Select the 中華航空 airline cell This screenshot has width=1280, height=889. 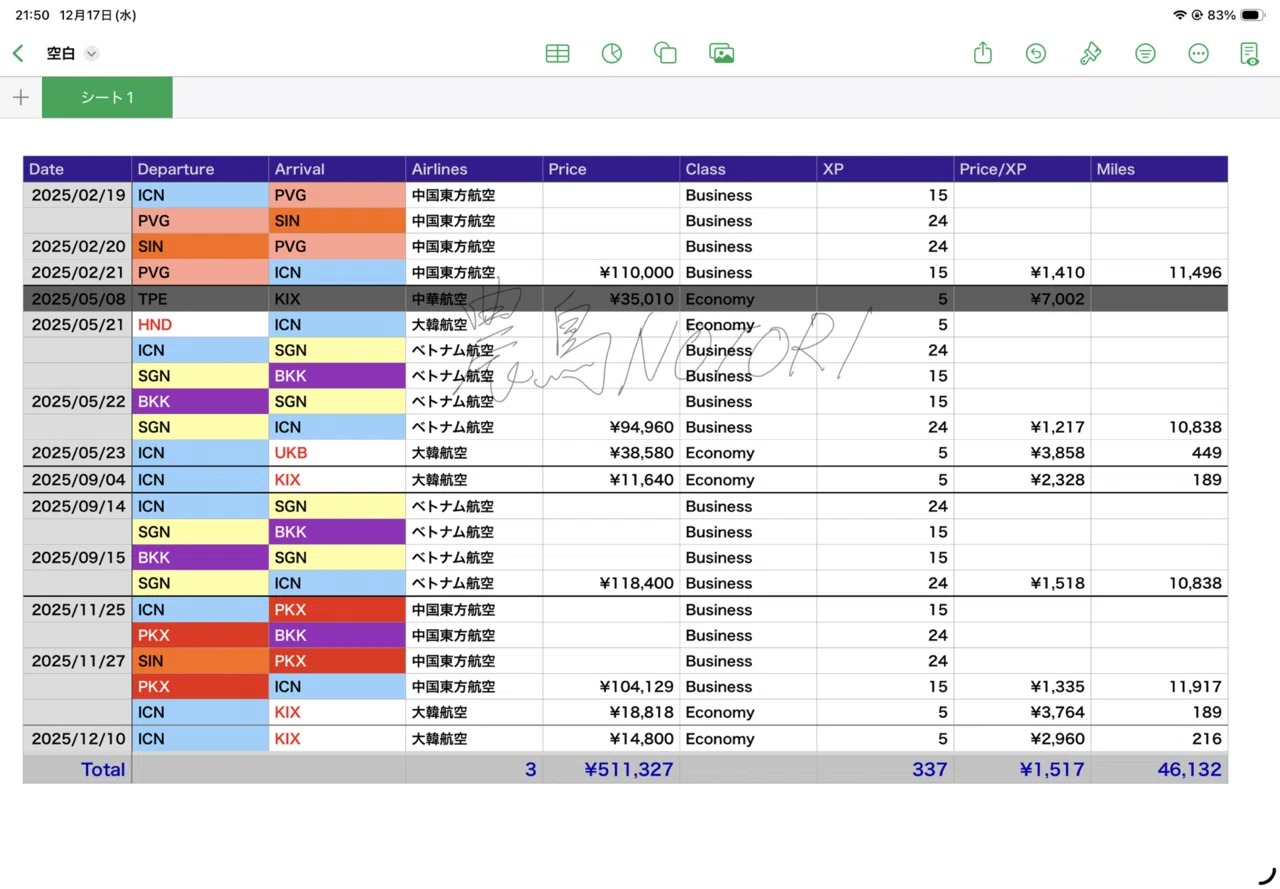pos(474,299)
